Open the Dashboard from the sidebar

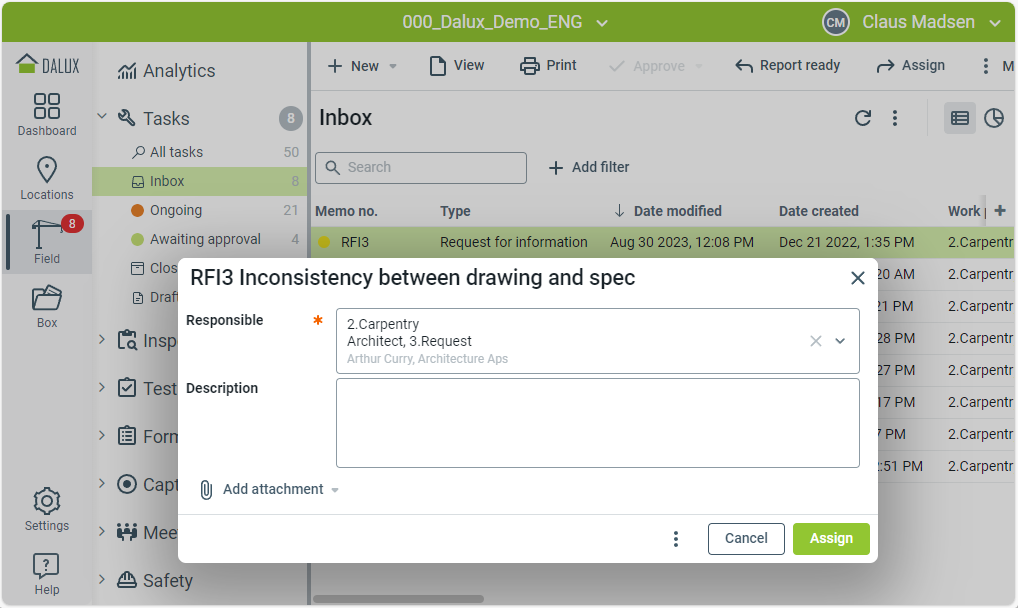coord(46,114)
